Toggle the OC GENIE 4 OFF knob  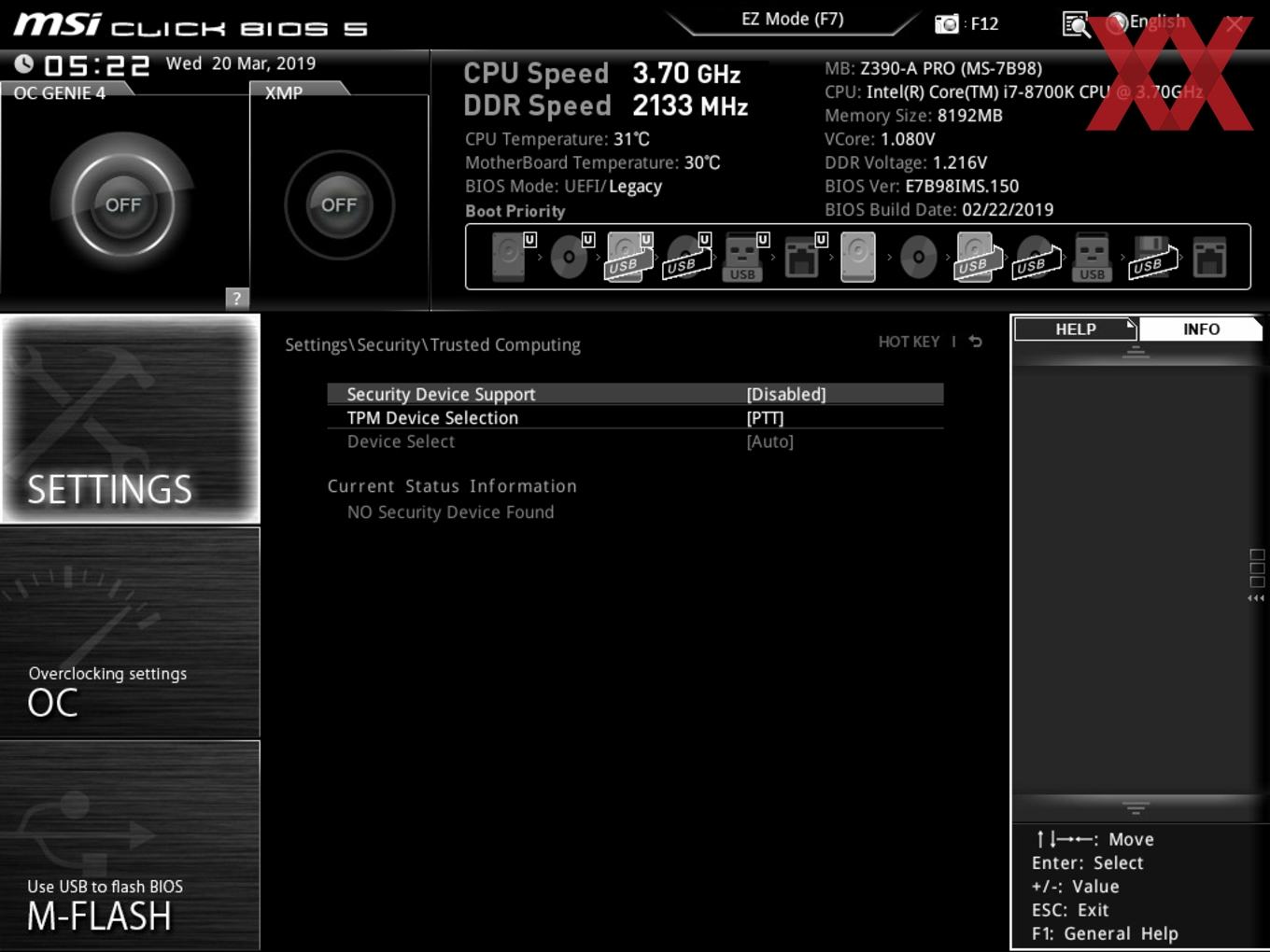(122, 204)
